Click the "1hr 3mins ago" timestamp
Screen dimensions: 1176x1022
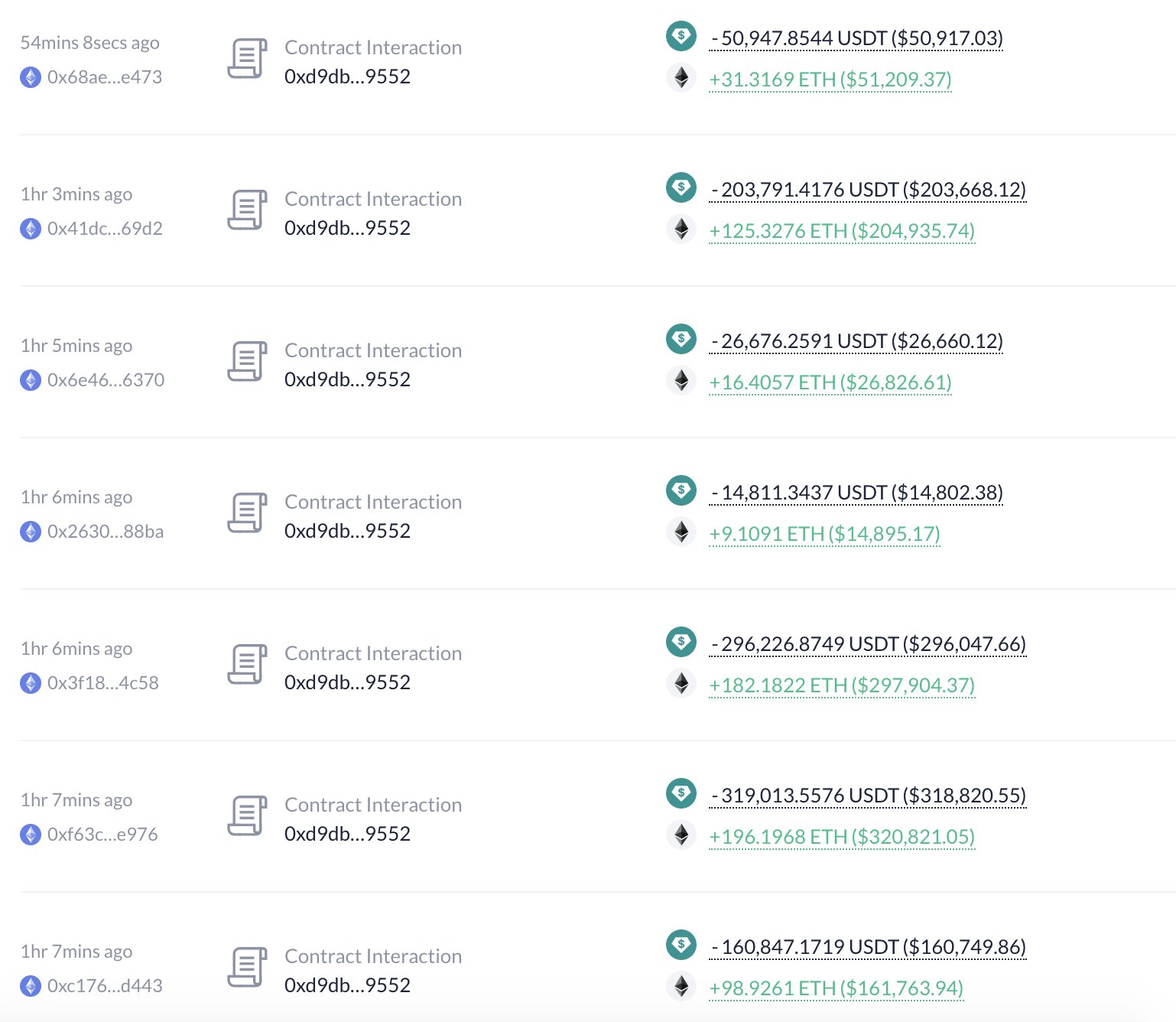click(x=76, y=194)
